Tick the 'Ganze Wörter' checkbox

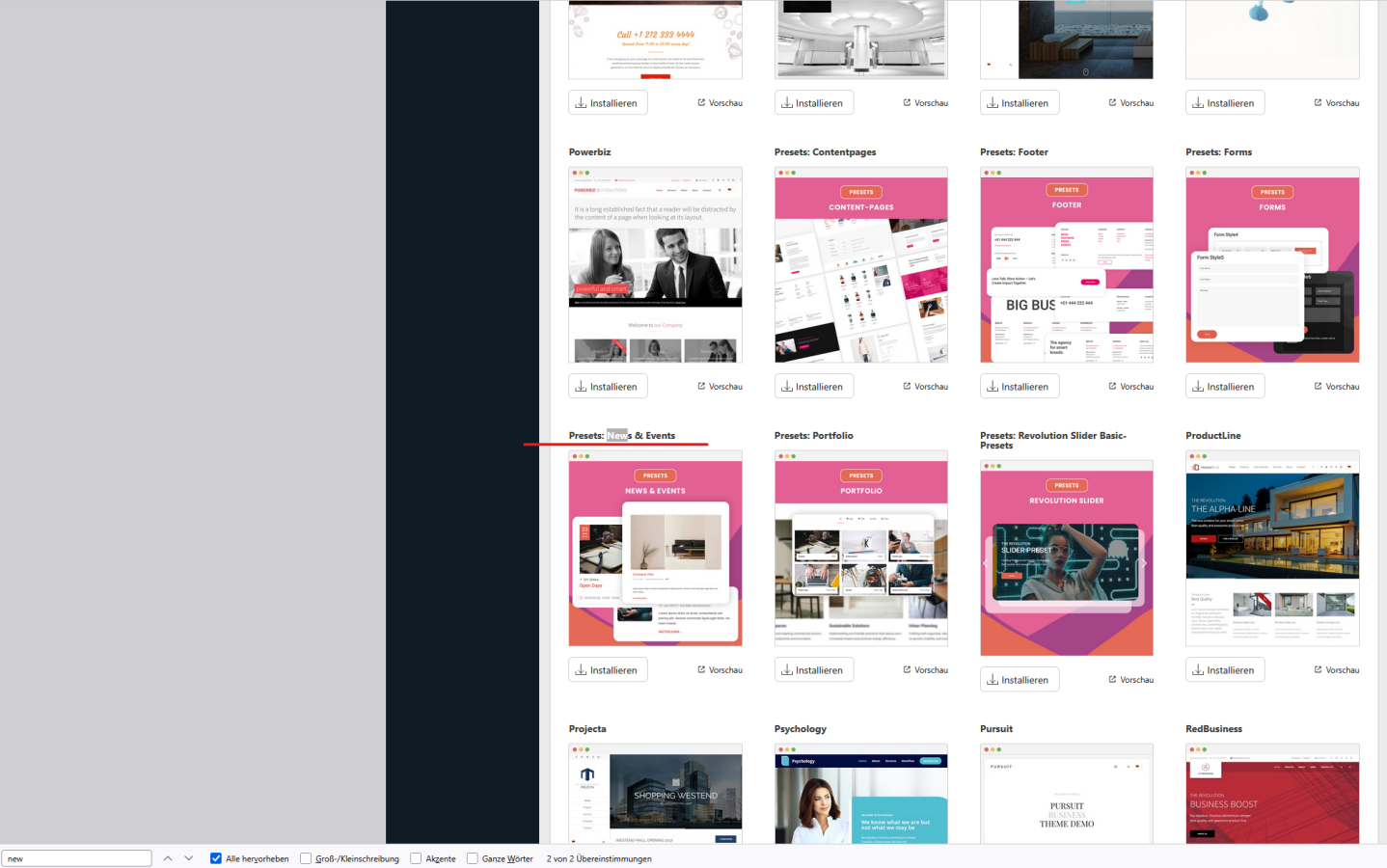[x=473, y=858]
